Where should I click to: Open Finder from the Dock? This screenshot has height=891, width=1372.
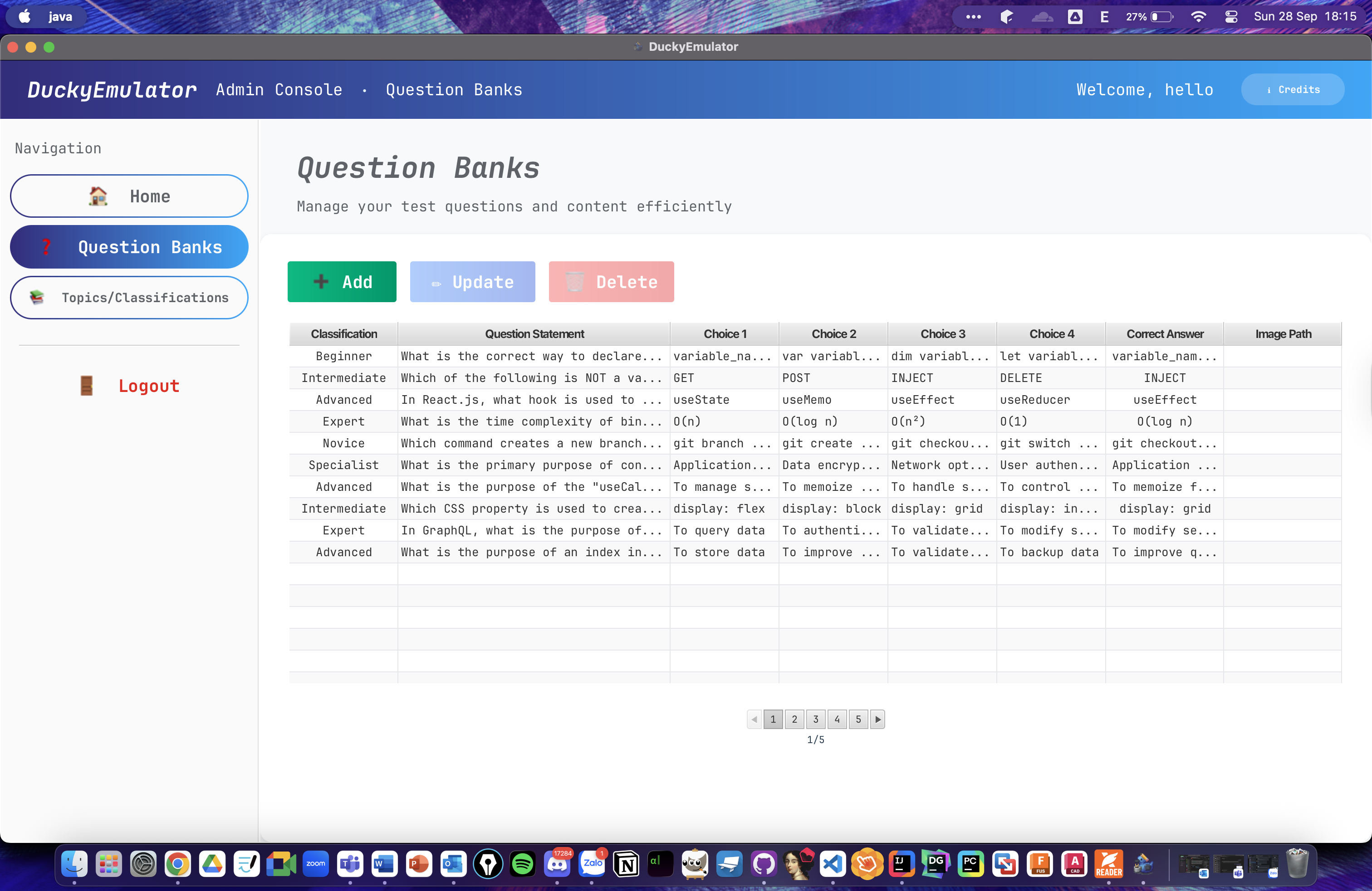(74, 864)
